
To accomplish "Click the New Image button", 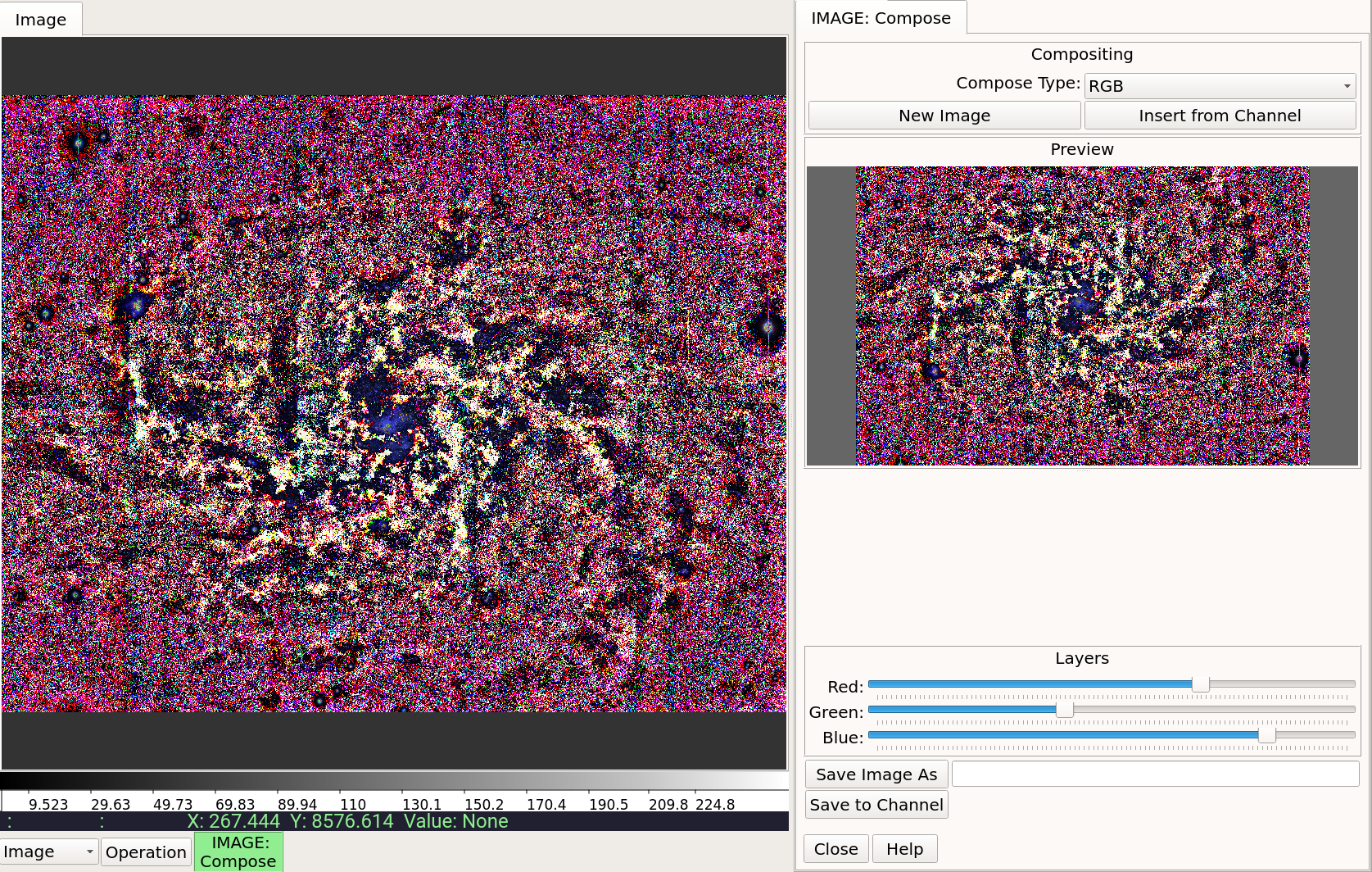I will pos(944,116).
